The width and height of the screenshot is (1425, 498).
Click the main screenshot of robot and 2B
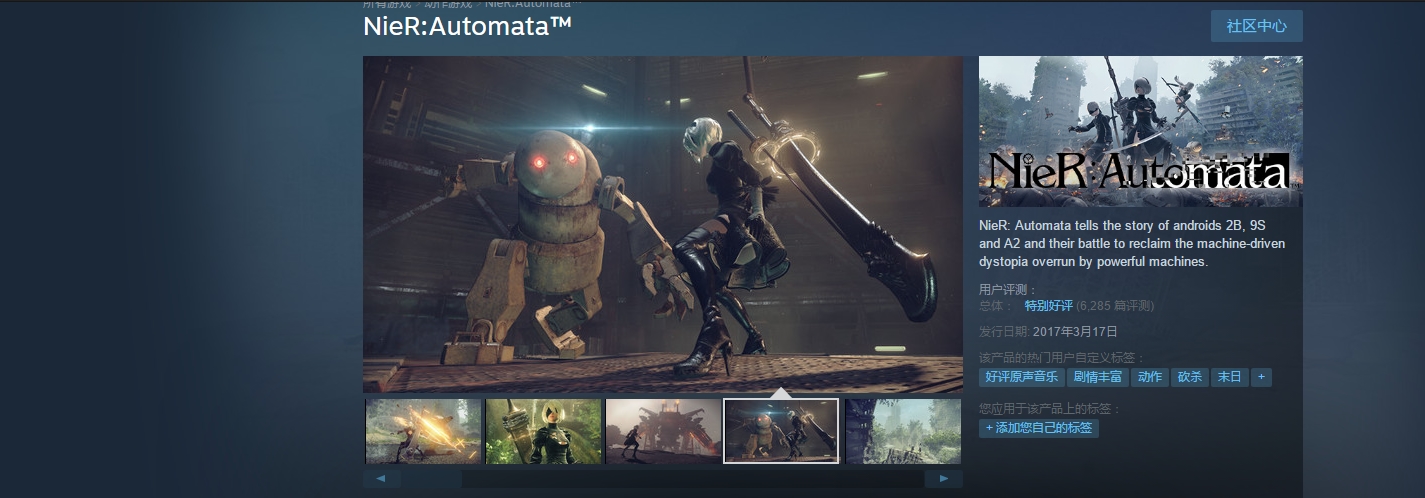point(663,224)
